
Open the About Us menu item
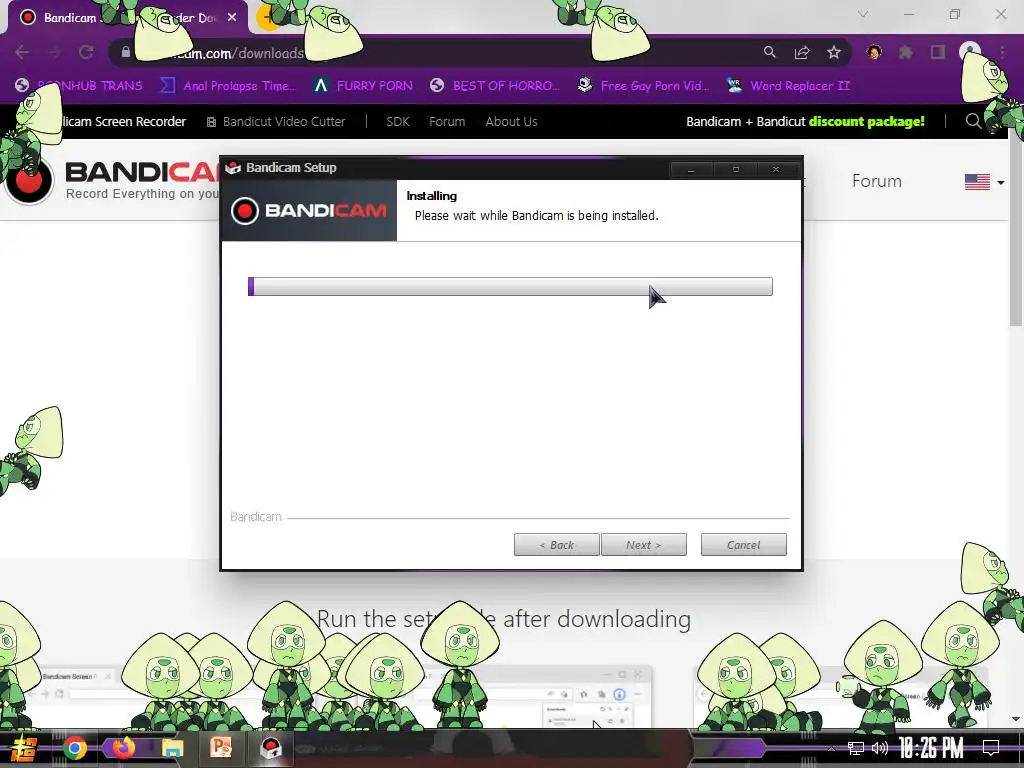(511, 121)
